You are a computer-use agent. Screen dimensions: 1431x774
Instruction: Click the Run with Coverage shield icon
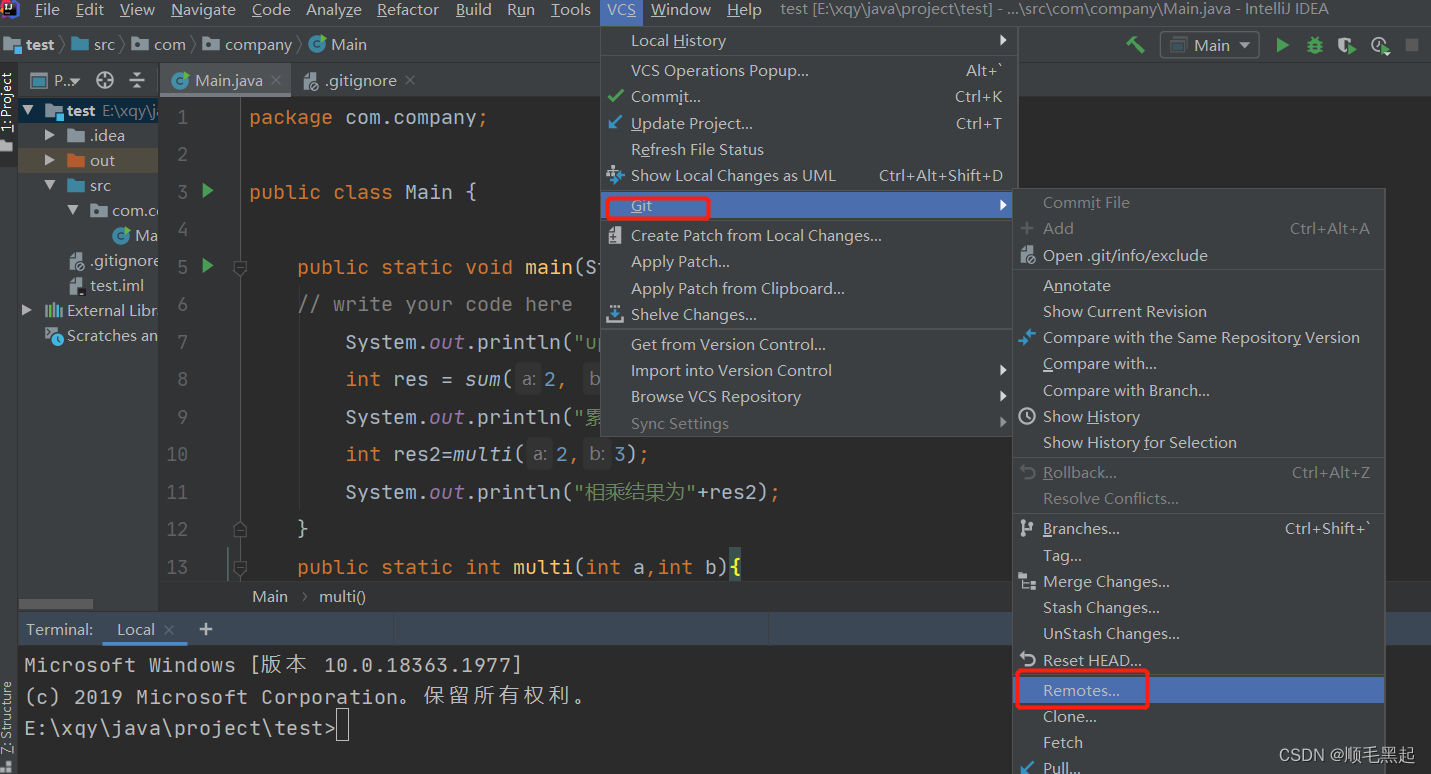coord(1347,45)
